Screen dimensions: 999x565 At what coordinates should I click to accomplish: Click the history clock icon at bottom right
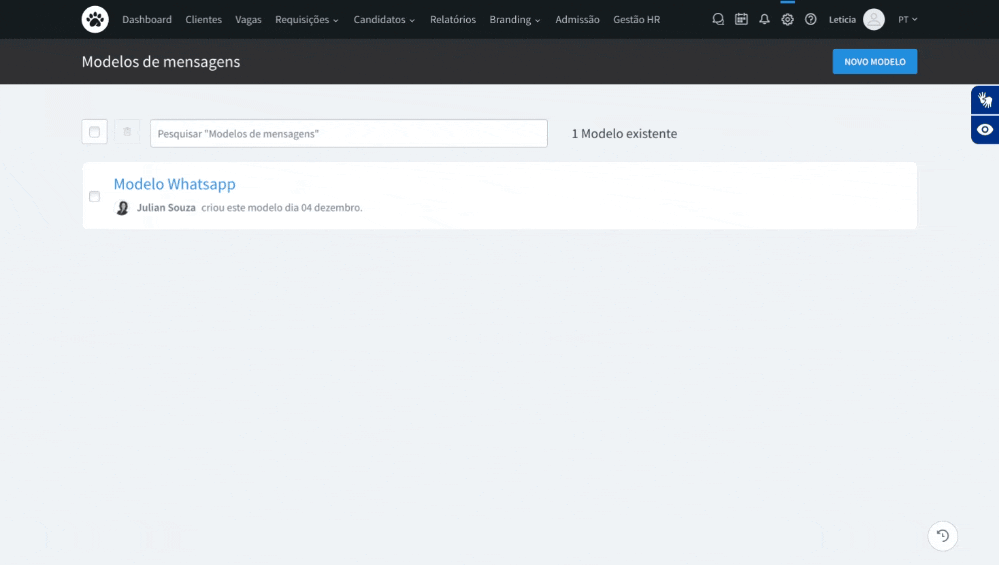[942, 536]
